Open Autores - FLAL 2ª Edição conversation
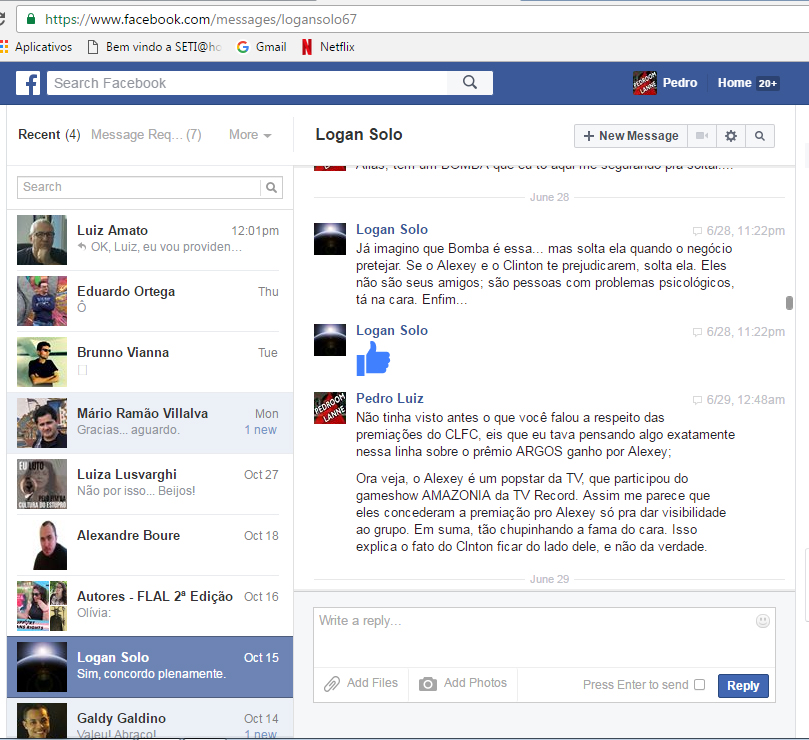 point(150,605)
